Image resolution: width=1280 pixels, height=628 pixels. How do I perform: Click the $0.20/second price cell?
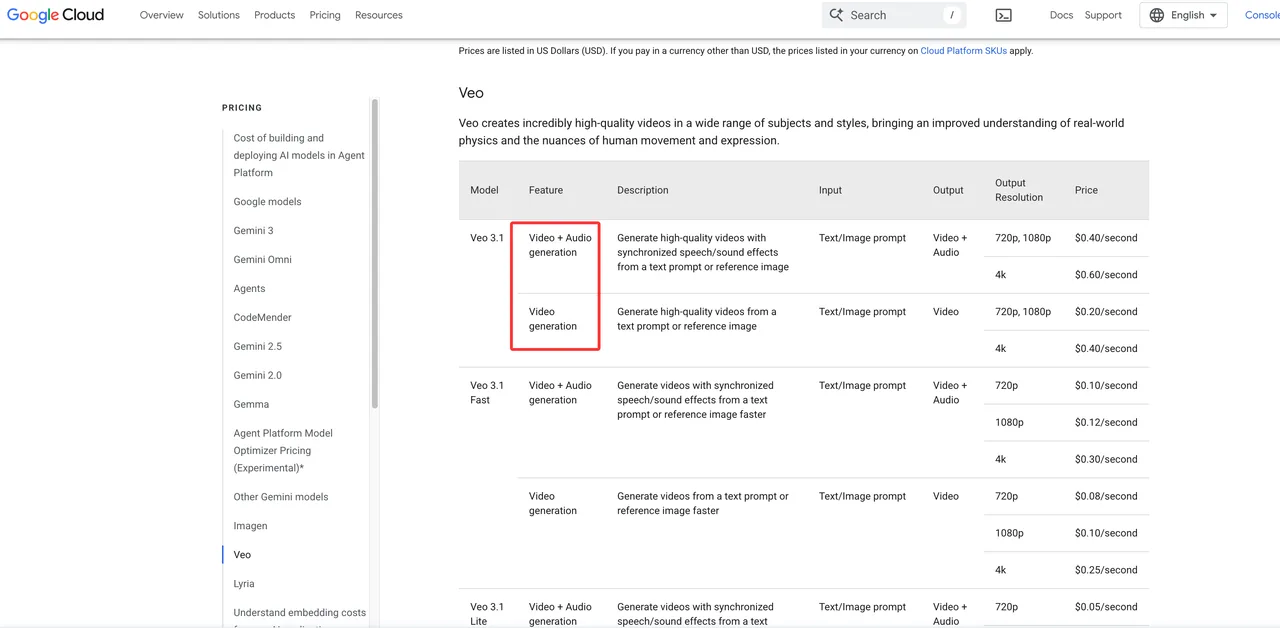(x=1106, y=312)
